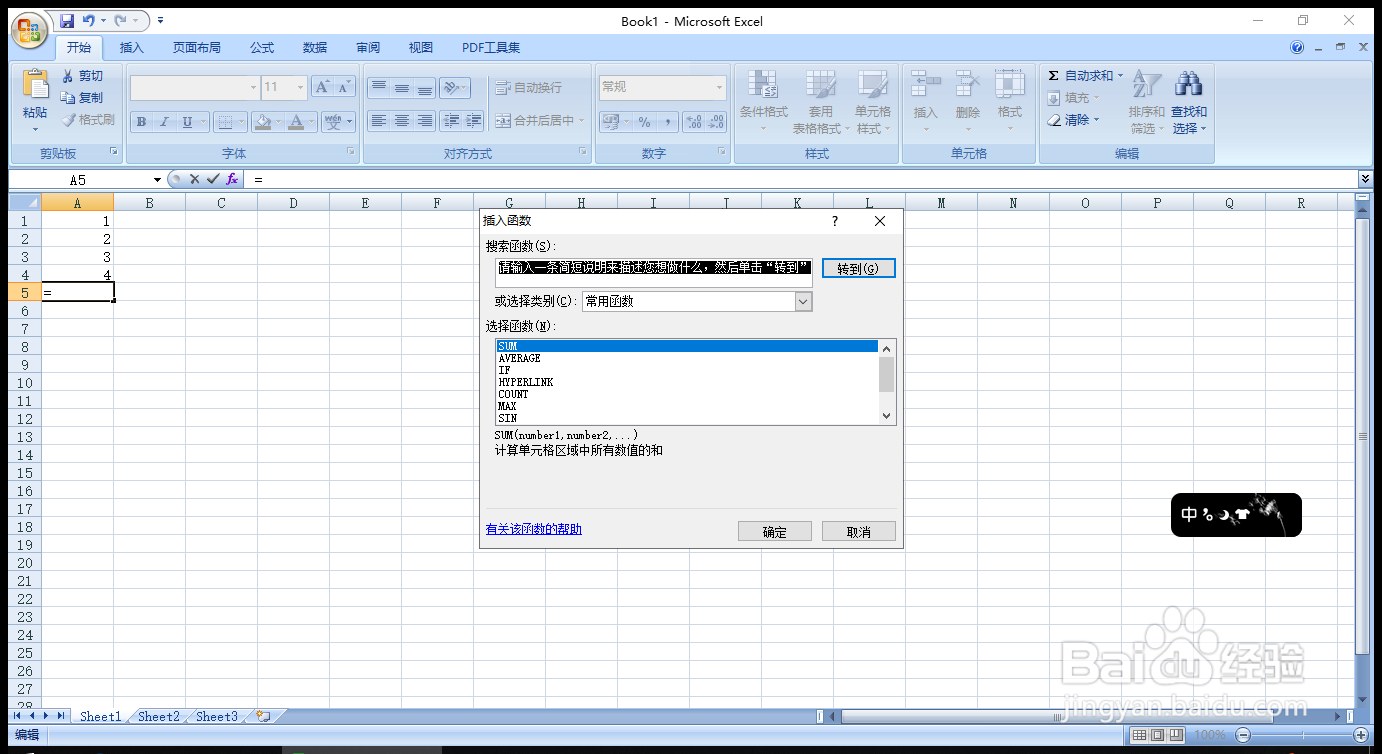
Task: Open the fill color dropdown arrow
Action: click(280, 121)
